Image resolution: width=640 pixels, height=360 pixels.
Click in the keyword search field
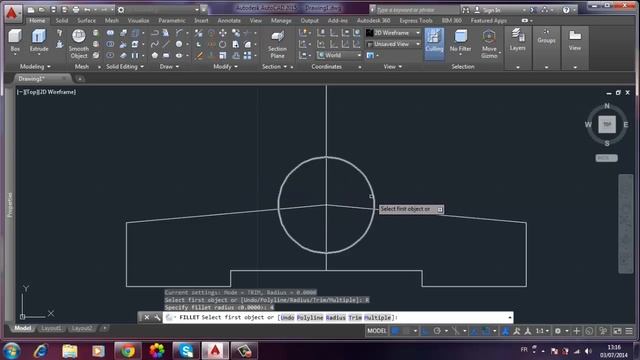pyautogui.click(x=416, y=10)
